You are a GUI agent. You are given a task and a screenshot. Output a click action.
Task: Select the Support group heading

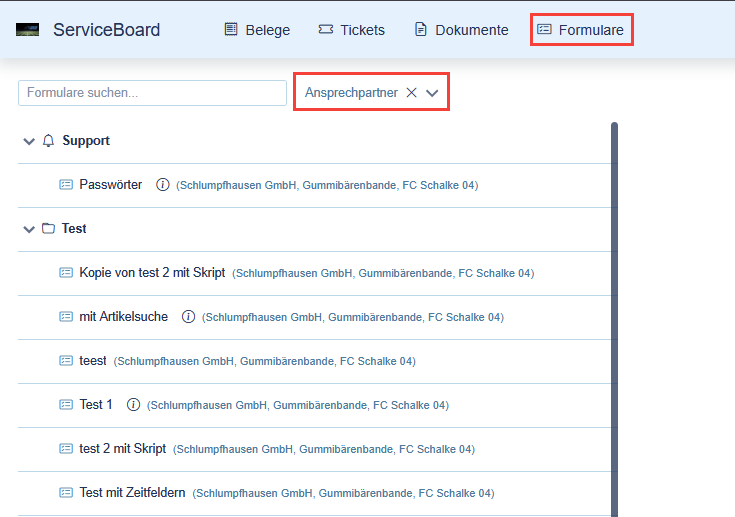(x=86, y=141)
